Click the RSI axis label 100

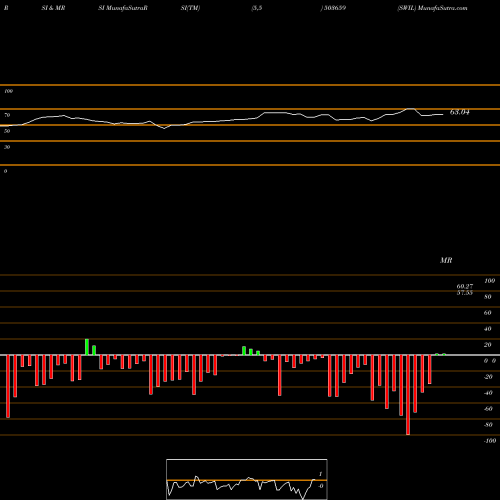coord(8,91)
